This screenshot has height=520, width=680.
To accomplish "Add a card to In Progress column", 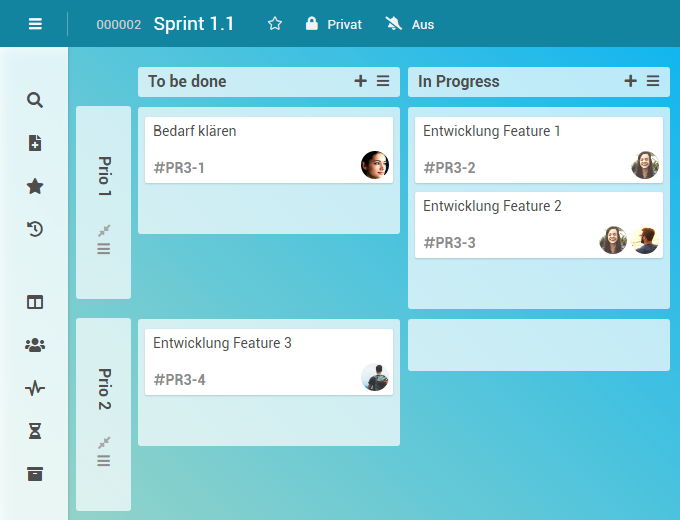I will (x=630, y=82).
